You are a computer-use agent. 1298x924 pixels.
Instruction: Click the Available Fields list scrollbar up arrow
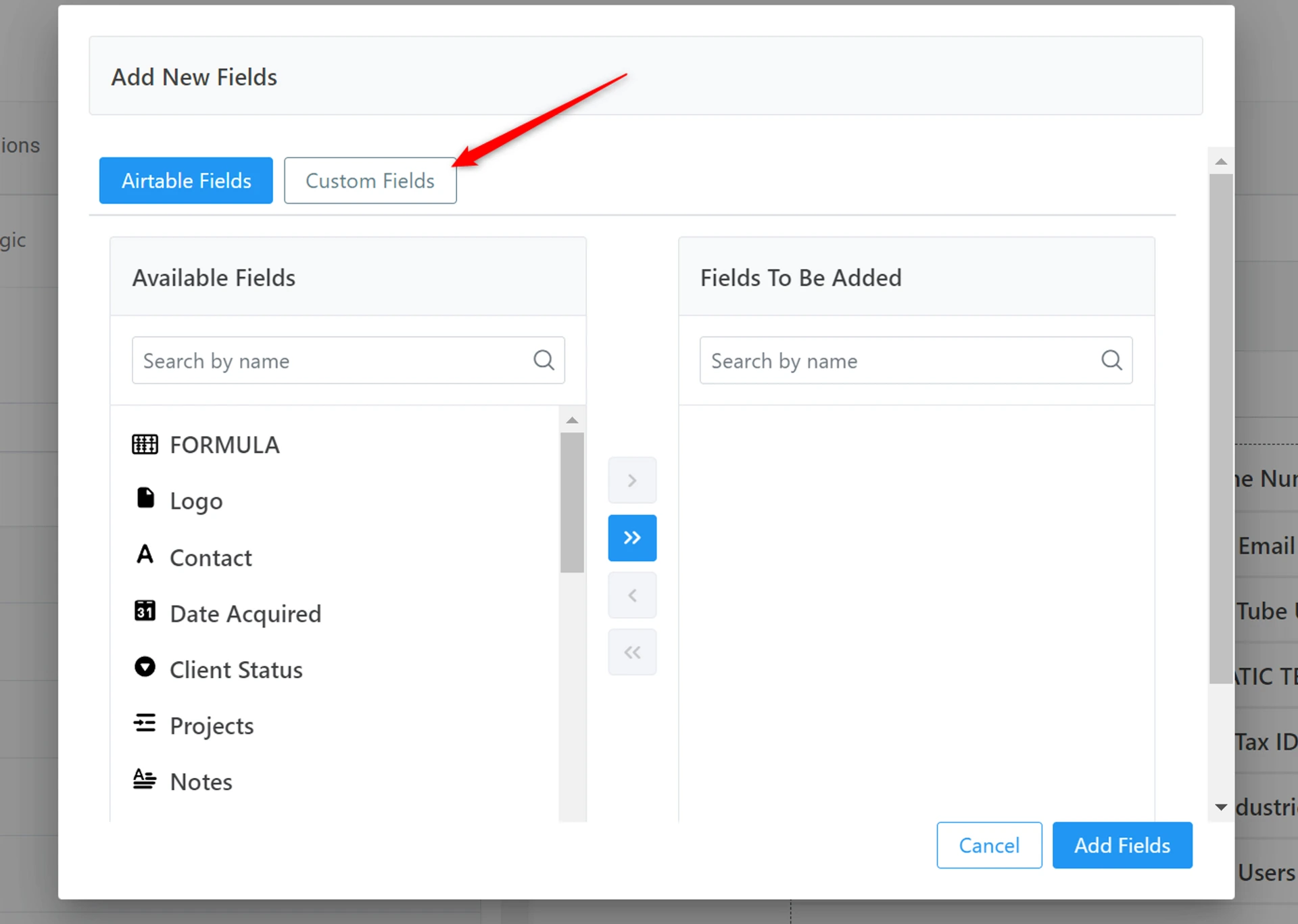click(x=572, y=420)
